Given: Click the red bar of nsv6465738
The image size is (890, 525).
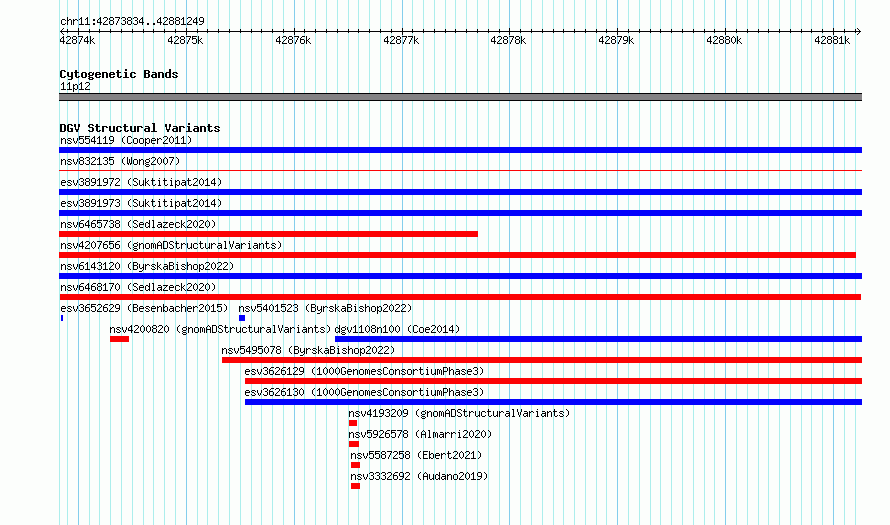Looking at the screenshot, I should click(268, 234).
